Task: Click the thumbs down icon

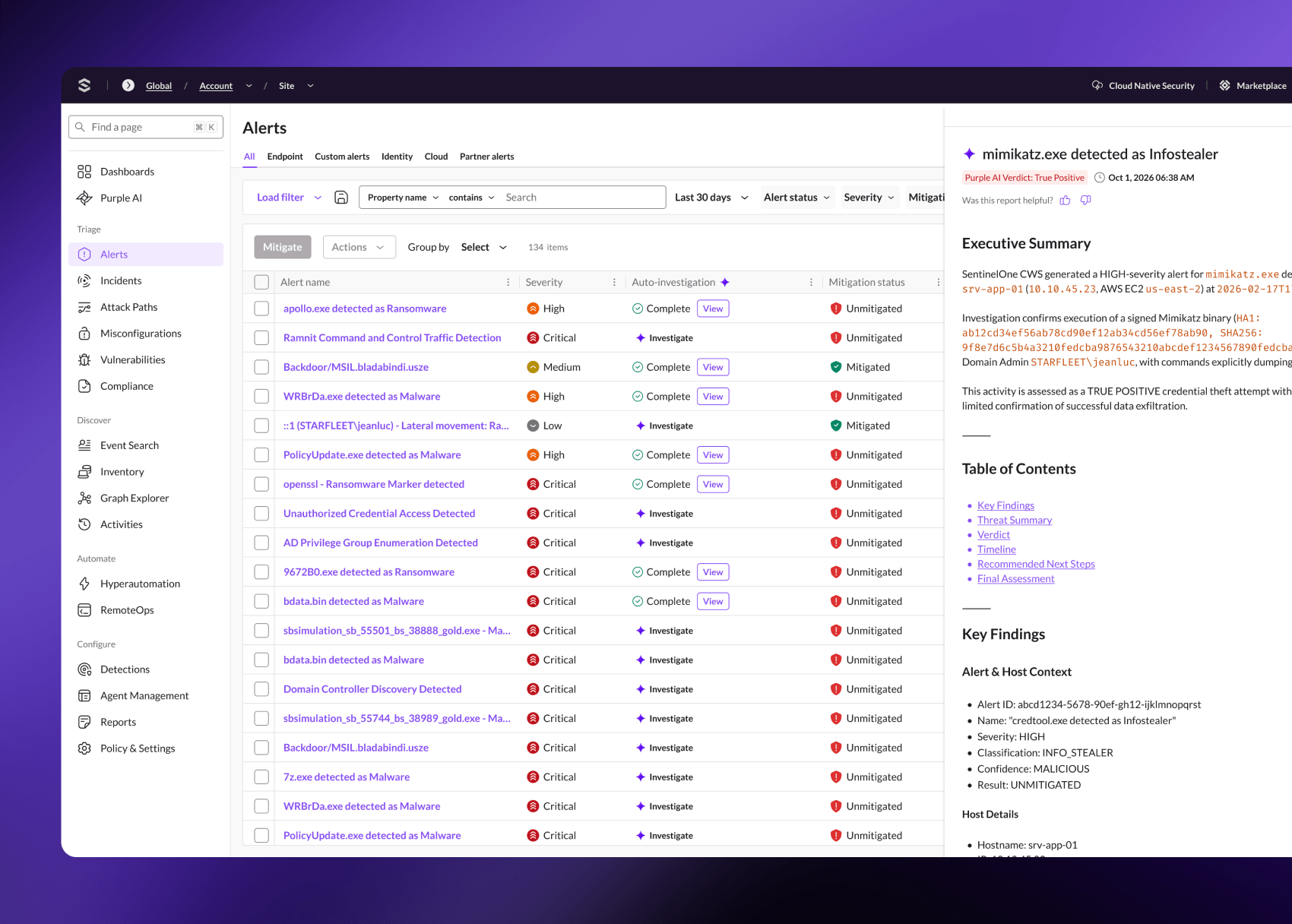Action: (x=1085, y=201)
